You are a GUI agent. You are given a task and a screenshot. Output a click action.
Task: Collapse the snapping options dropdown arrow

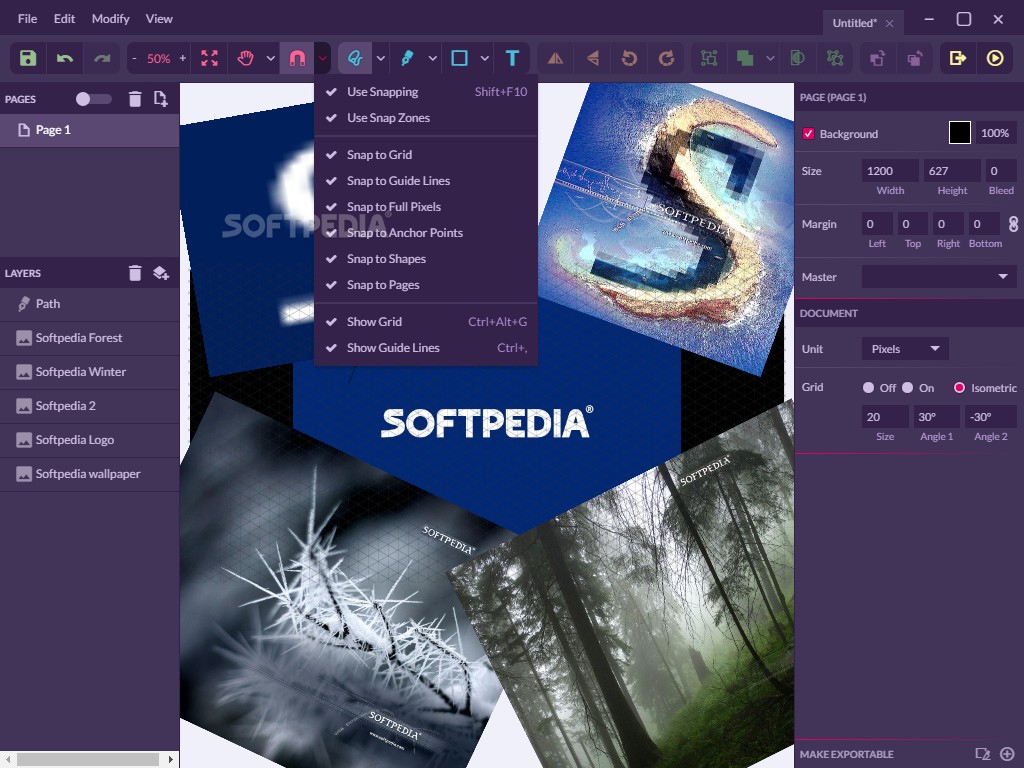pos(323,58)
